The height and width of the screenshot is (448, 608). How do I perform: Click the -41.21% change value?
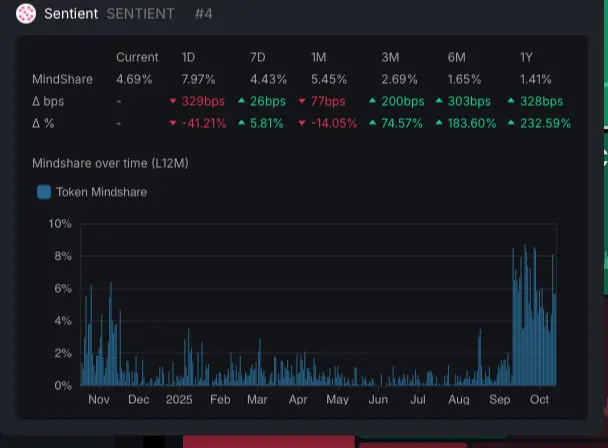[204, 124]
